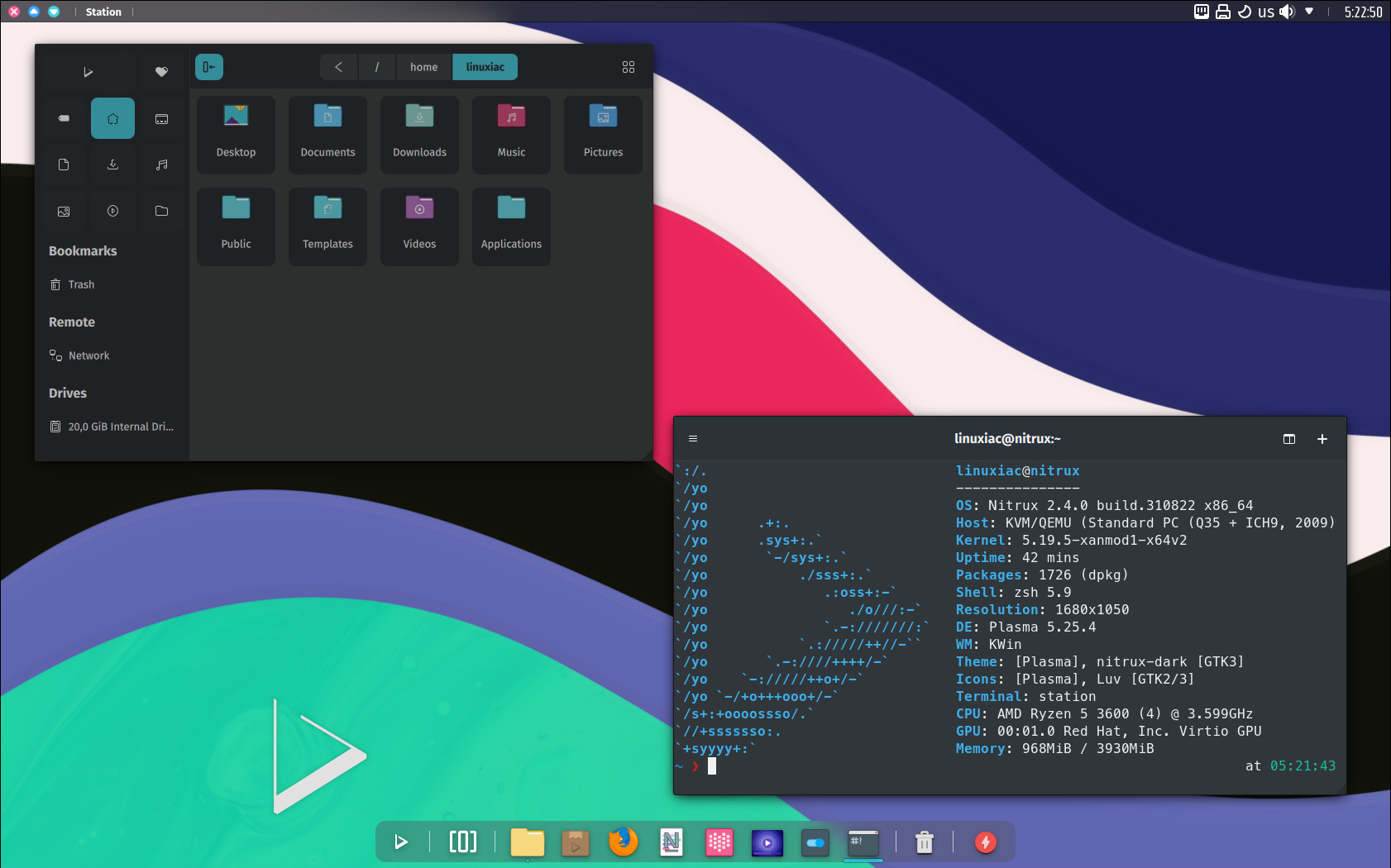
Task: Launch the Nota text editor from the dock
Action: click(x=672, y=842)
